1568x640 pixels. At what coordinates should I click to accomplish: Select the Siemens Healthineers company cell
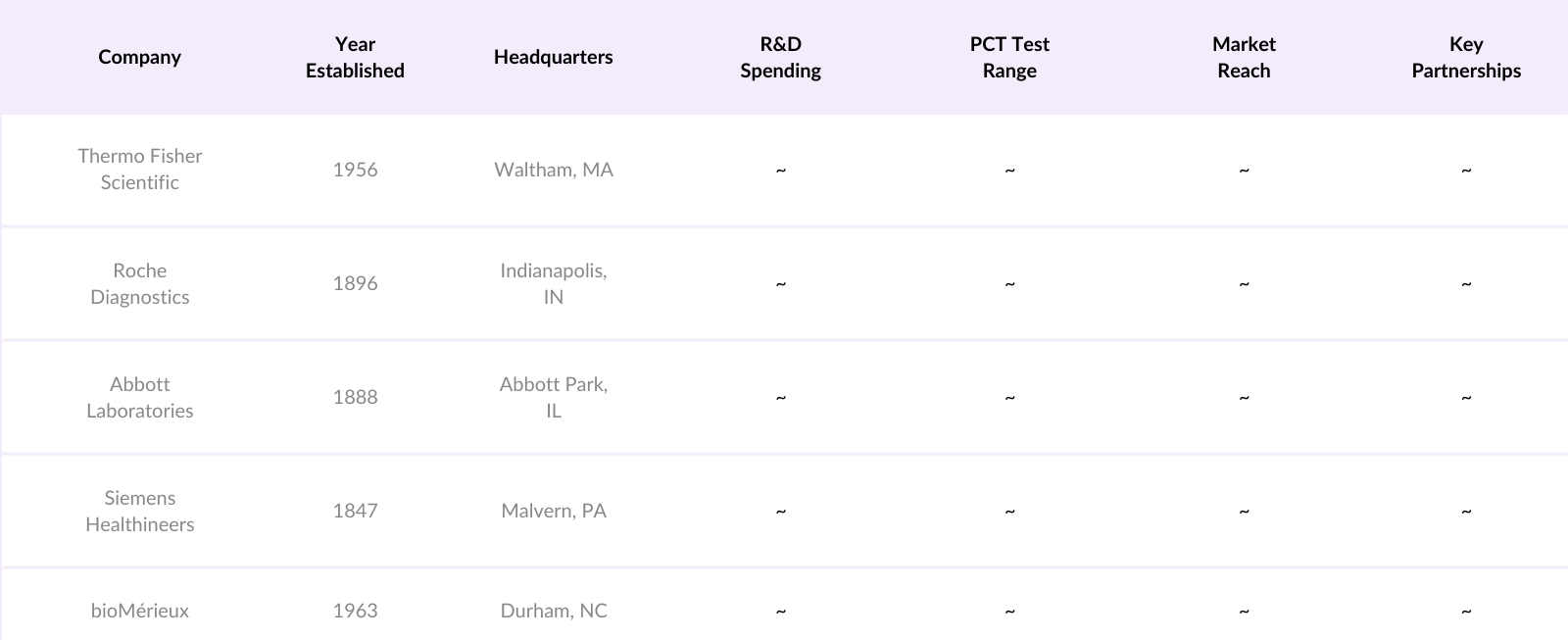(139, 511)
